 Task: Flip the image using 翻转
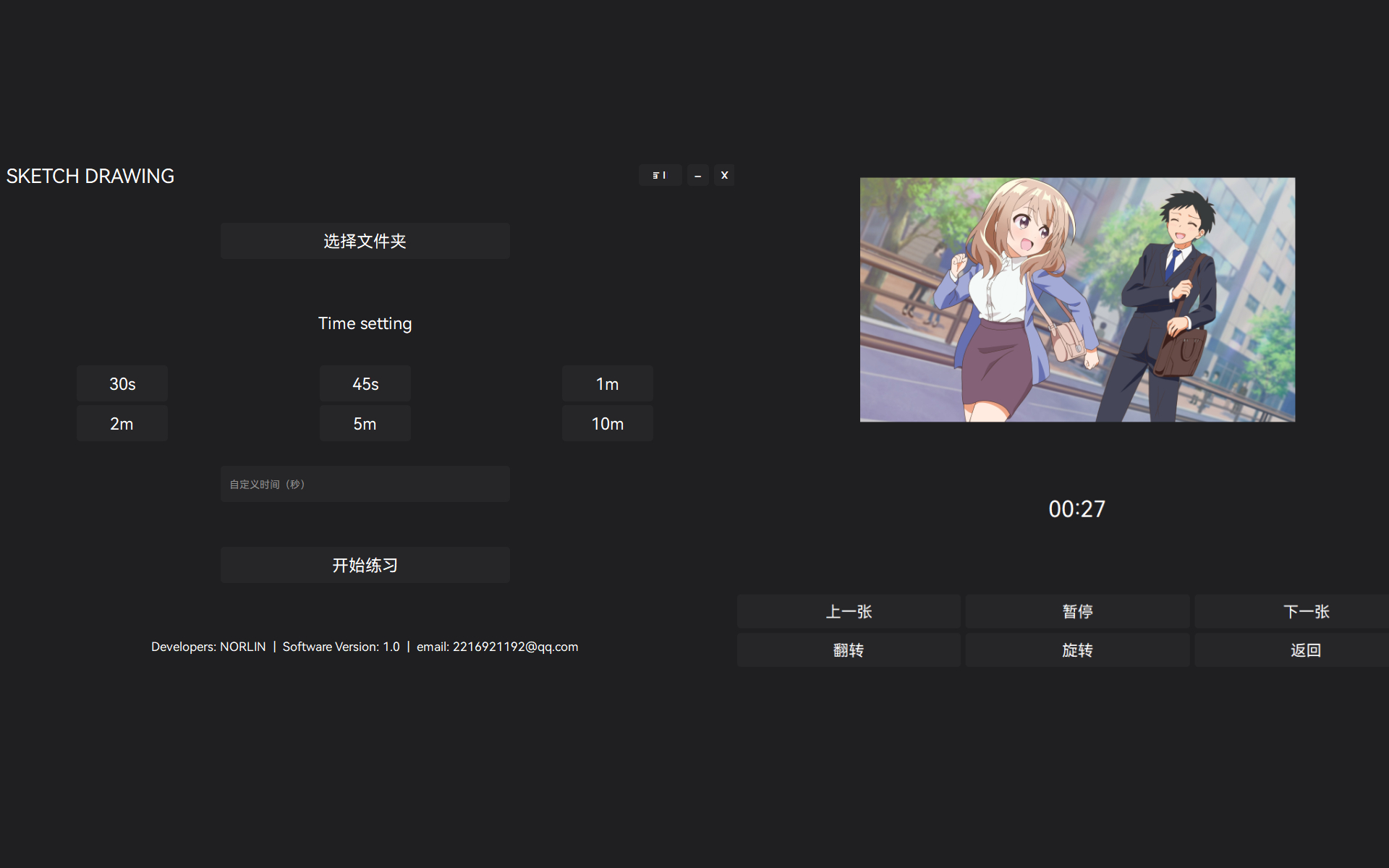coord(849,650)
